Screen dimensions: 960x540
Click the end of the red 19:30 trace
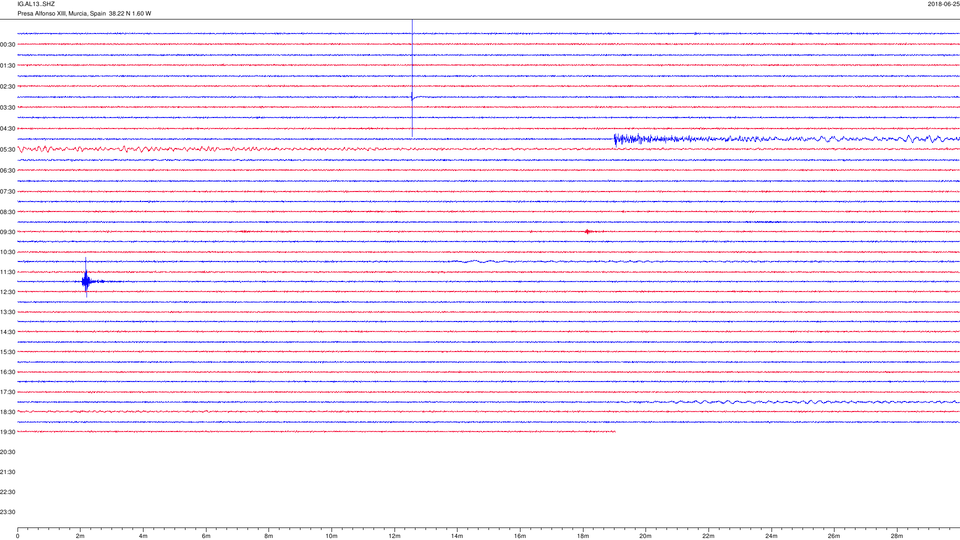614,432
